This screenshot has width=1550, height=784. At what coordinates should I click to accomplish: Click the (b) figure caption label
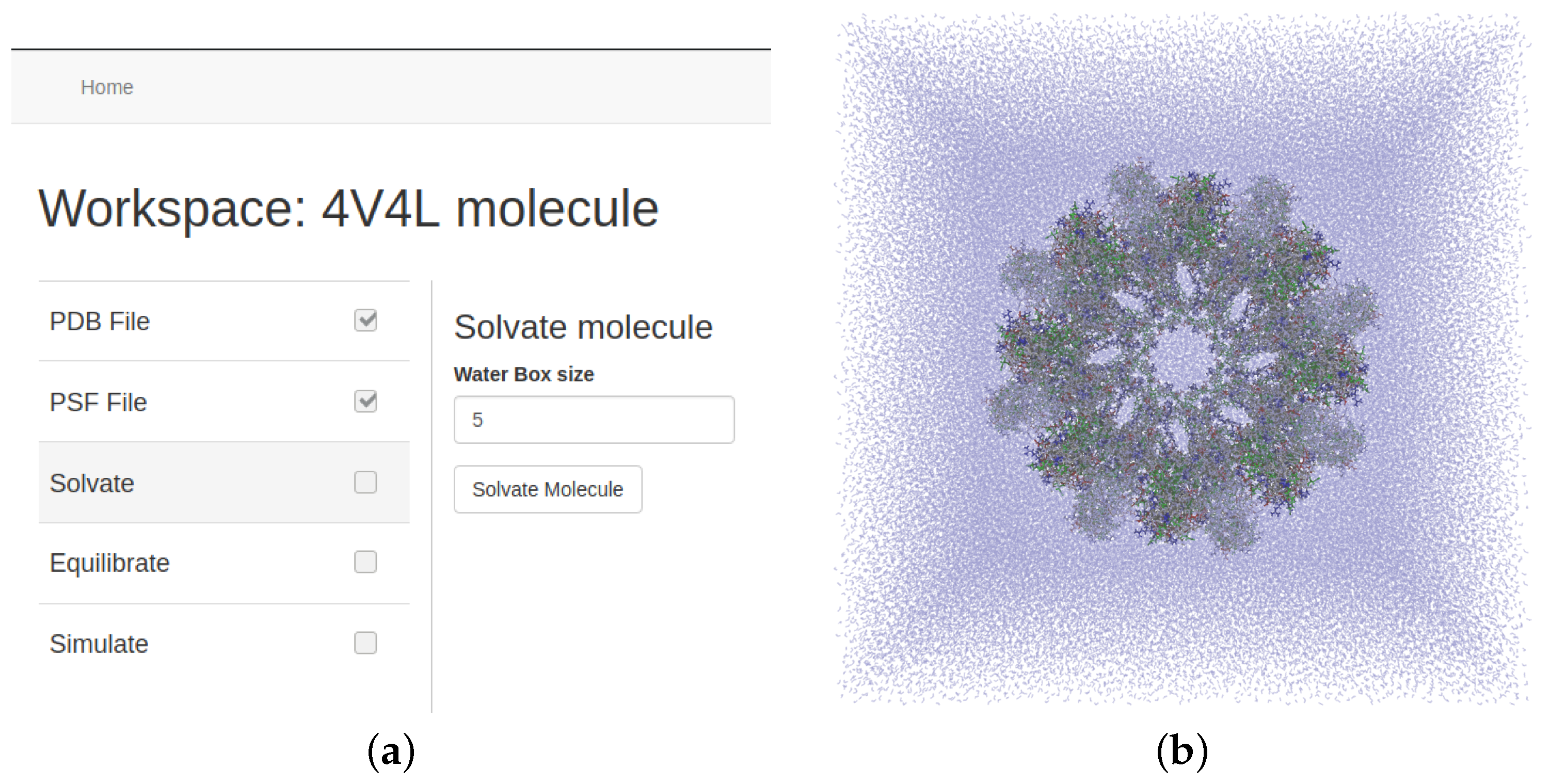[1182, 751]
